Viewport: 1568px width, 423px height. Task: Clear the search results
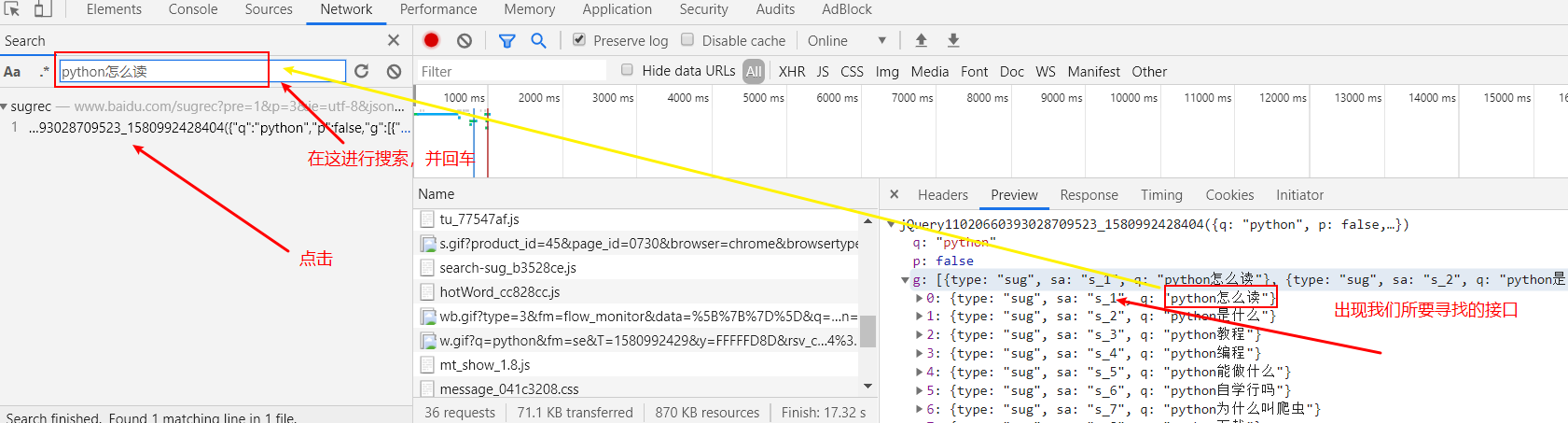click(x=395, y=71)
